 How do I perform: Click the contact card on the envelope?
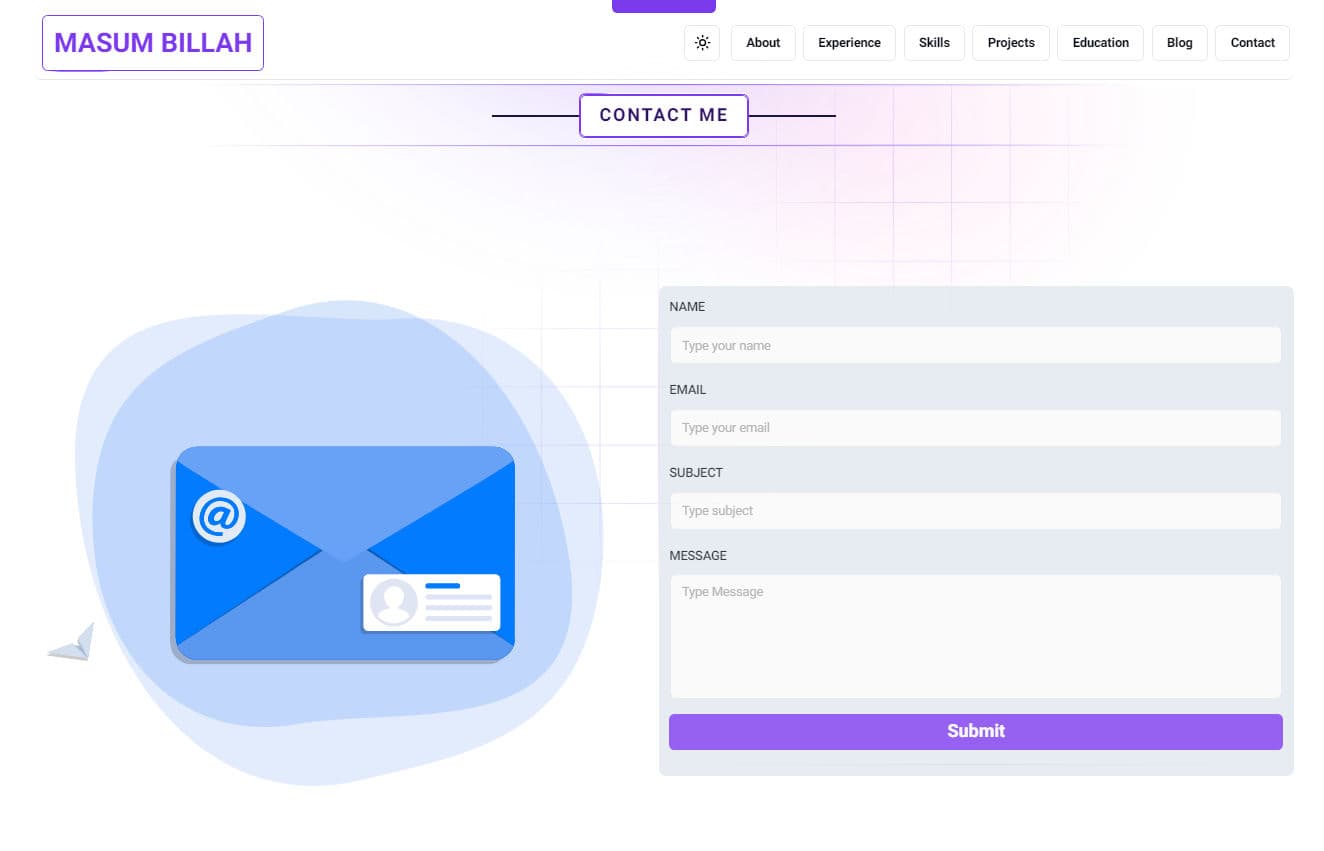click(431, 602)
